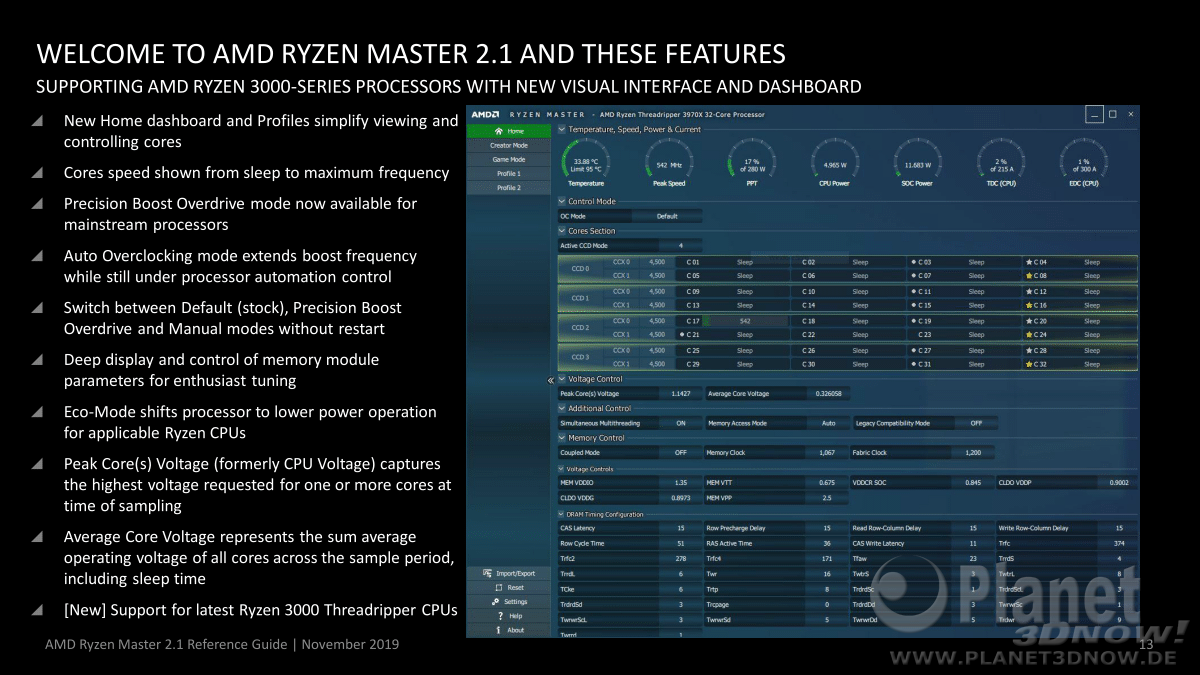Screen dimensions: 1200x675
Task: Click the Help question mark icon
Action: tap(502, 616)
